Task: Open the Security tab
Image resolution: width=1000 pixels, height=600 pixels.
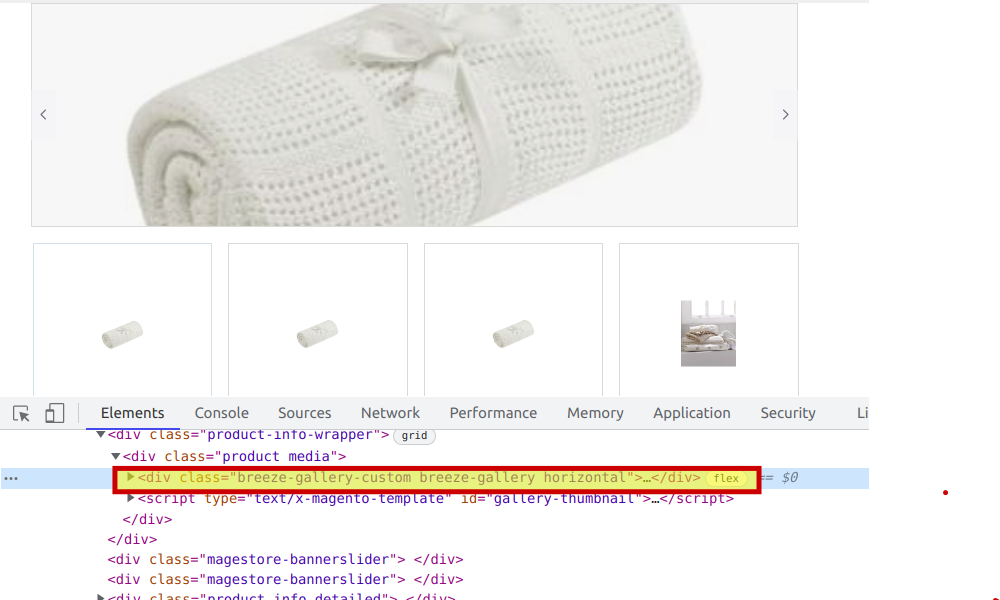Action: (x=788, y=413)
